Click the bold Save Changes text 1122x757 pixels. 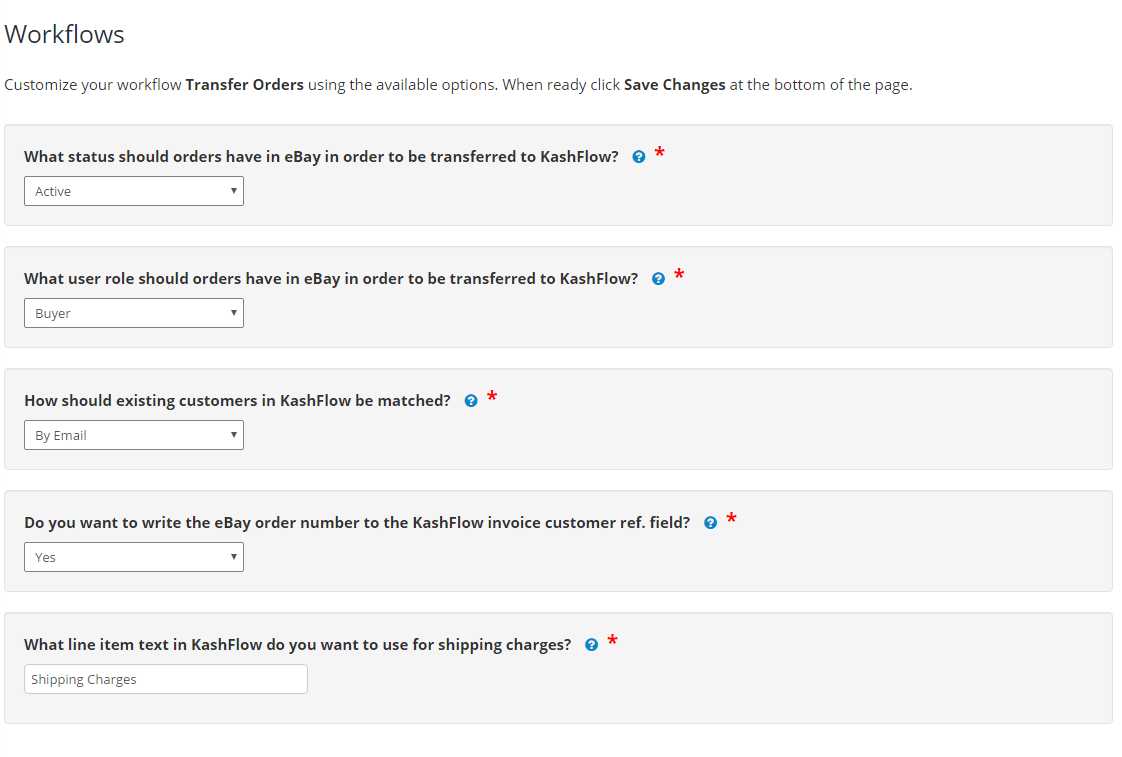674,85
